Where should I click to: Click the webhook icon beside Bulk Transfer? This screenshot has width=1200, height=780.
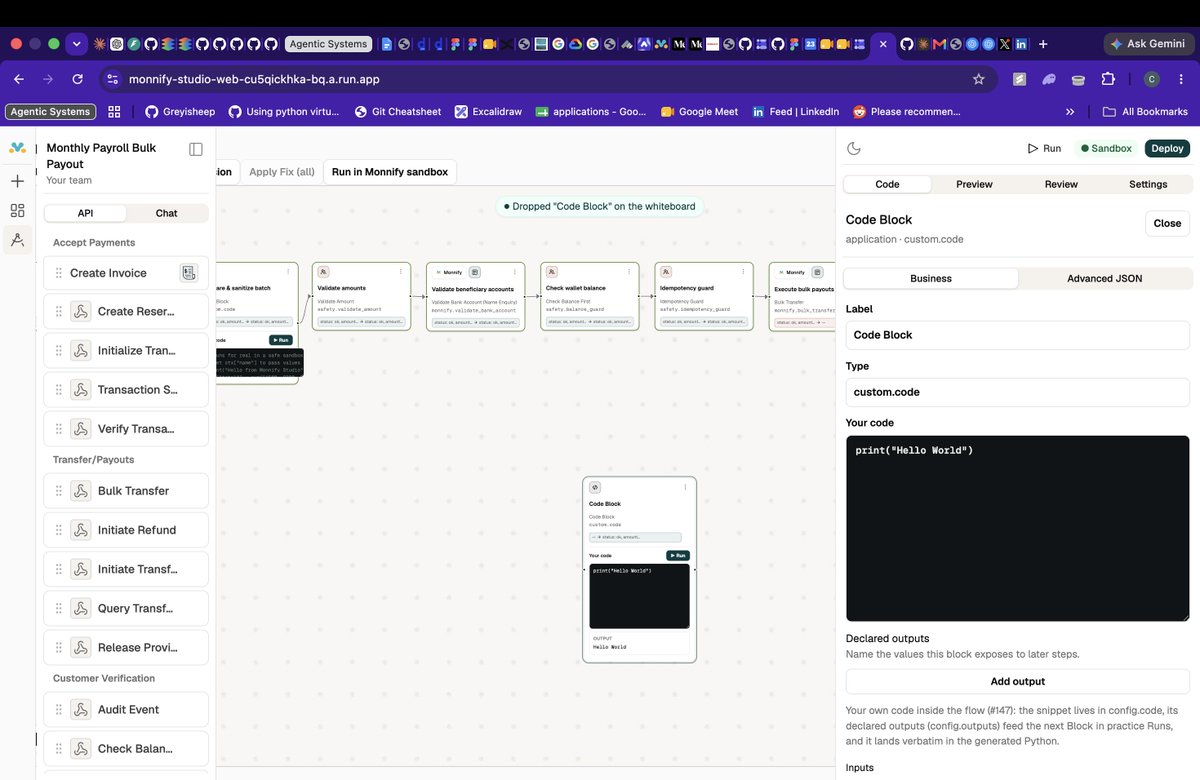81,491
